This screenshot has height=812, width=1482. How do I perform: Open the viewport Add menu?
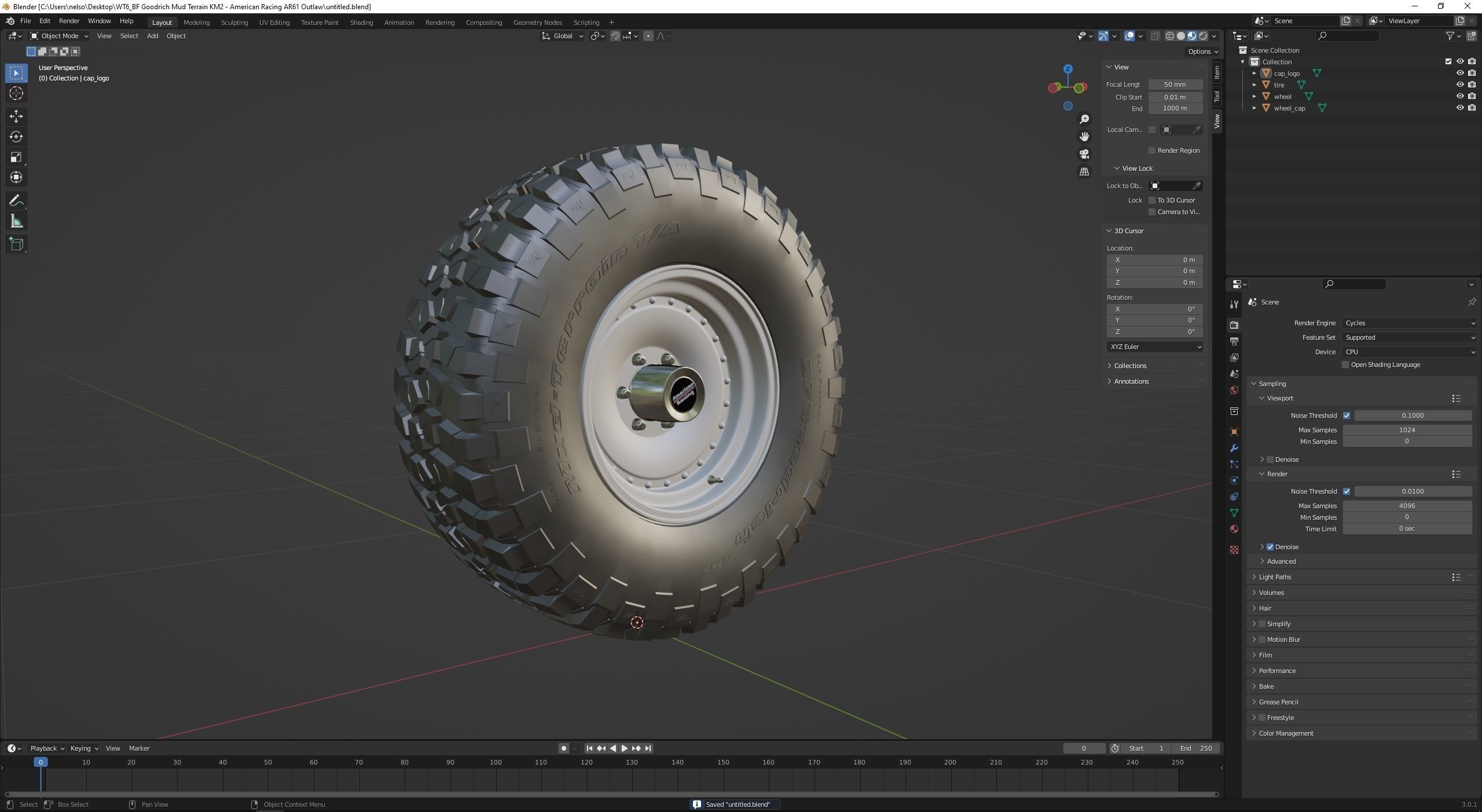pos(152,36)
